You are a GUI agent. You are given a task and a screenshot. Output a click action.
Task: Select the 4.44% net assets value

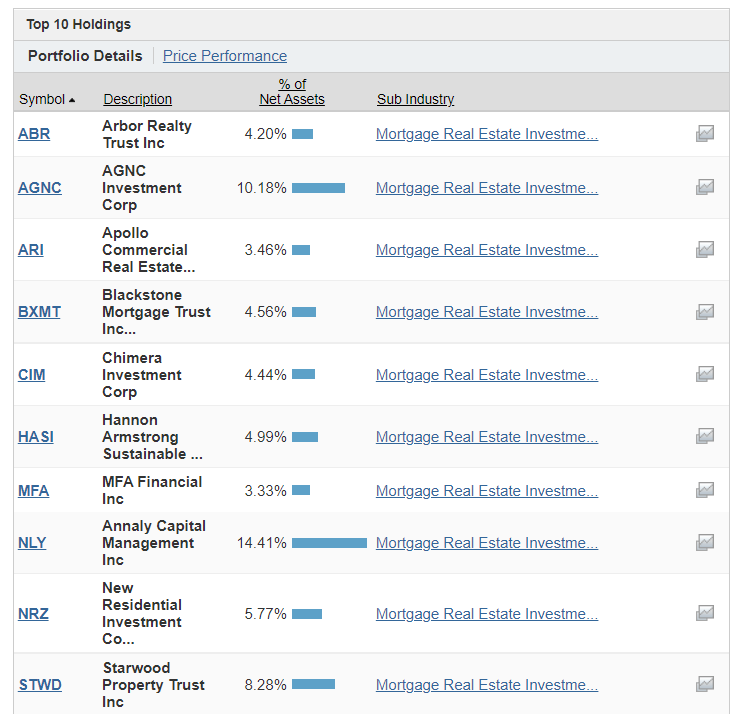coord(265,375)
